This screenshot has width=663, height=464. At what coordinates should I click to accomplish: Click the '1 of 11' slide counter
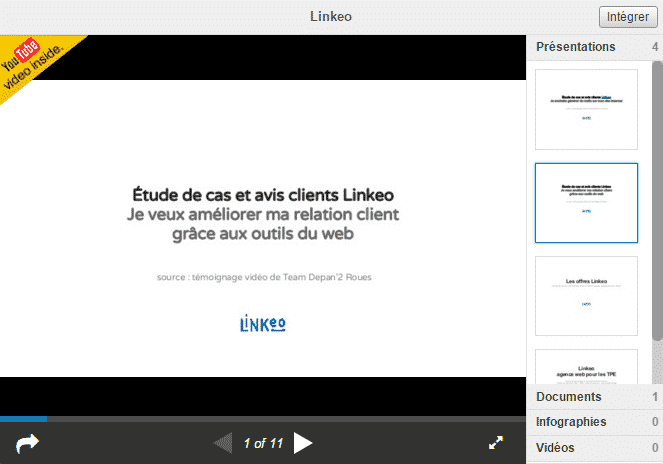pos(263,443)
